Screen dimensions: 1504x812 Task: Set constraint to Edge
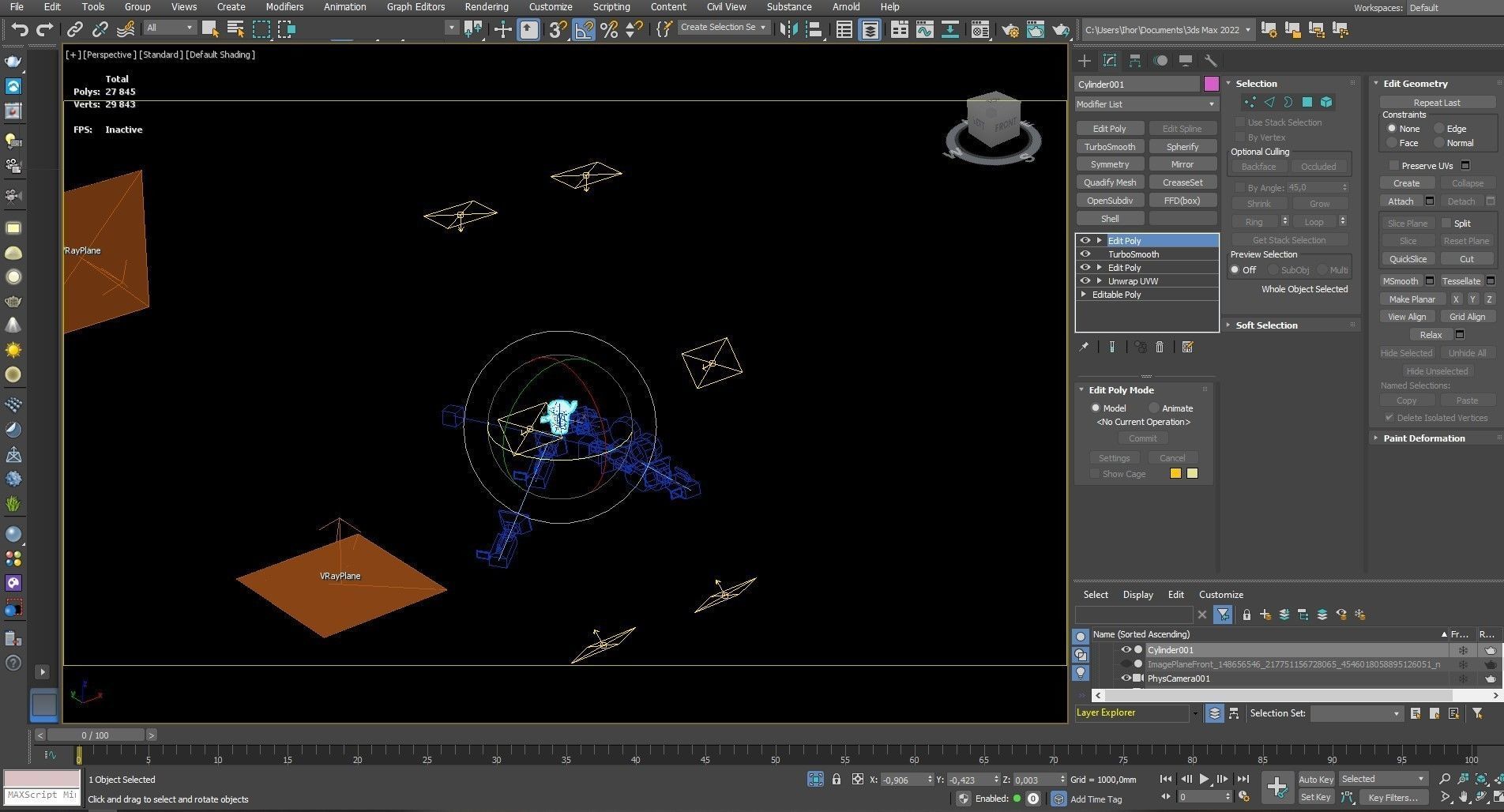1439,129
